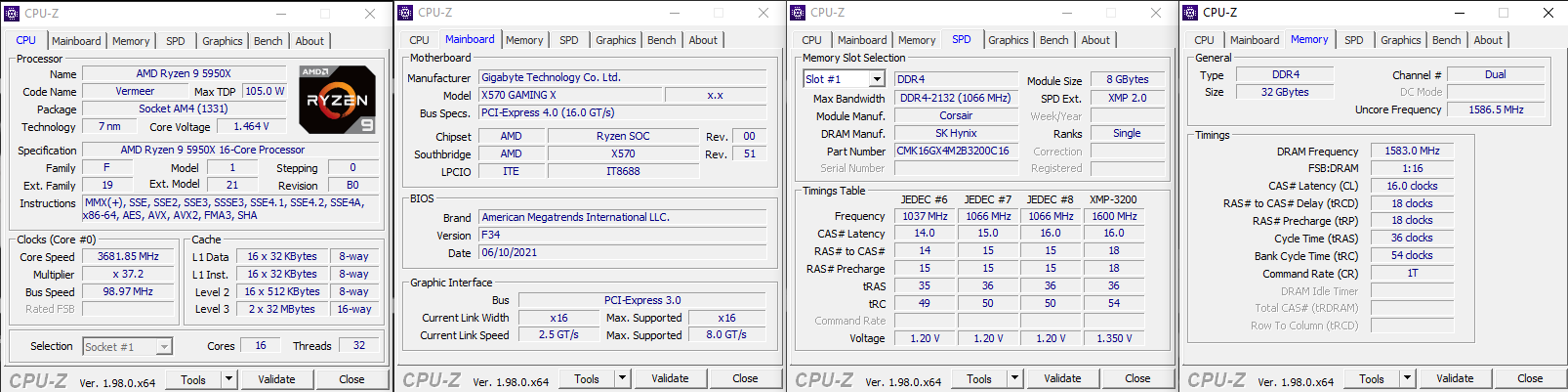Open the Bench tab in first window
Viewport: 1568px width, 392px height.
point(268,41)
